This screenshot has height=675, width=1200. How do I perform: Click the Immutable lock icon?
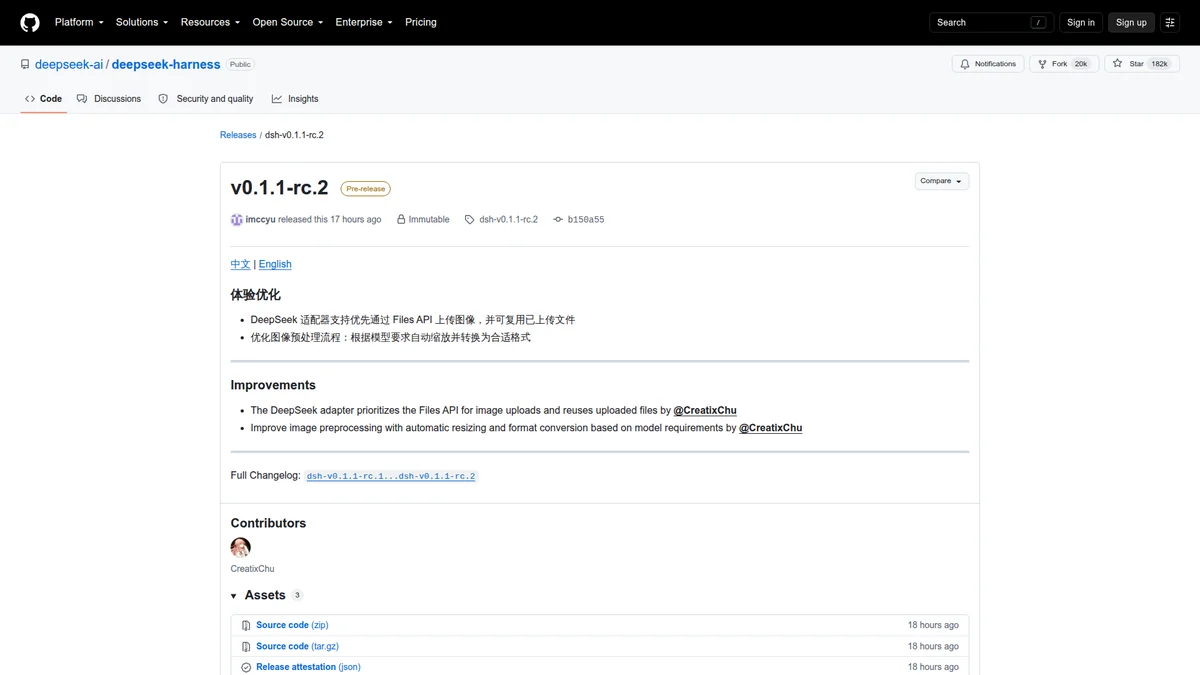[x=401, y=220]
